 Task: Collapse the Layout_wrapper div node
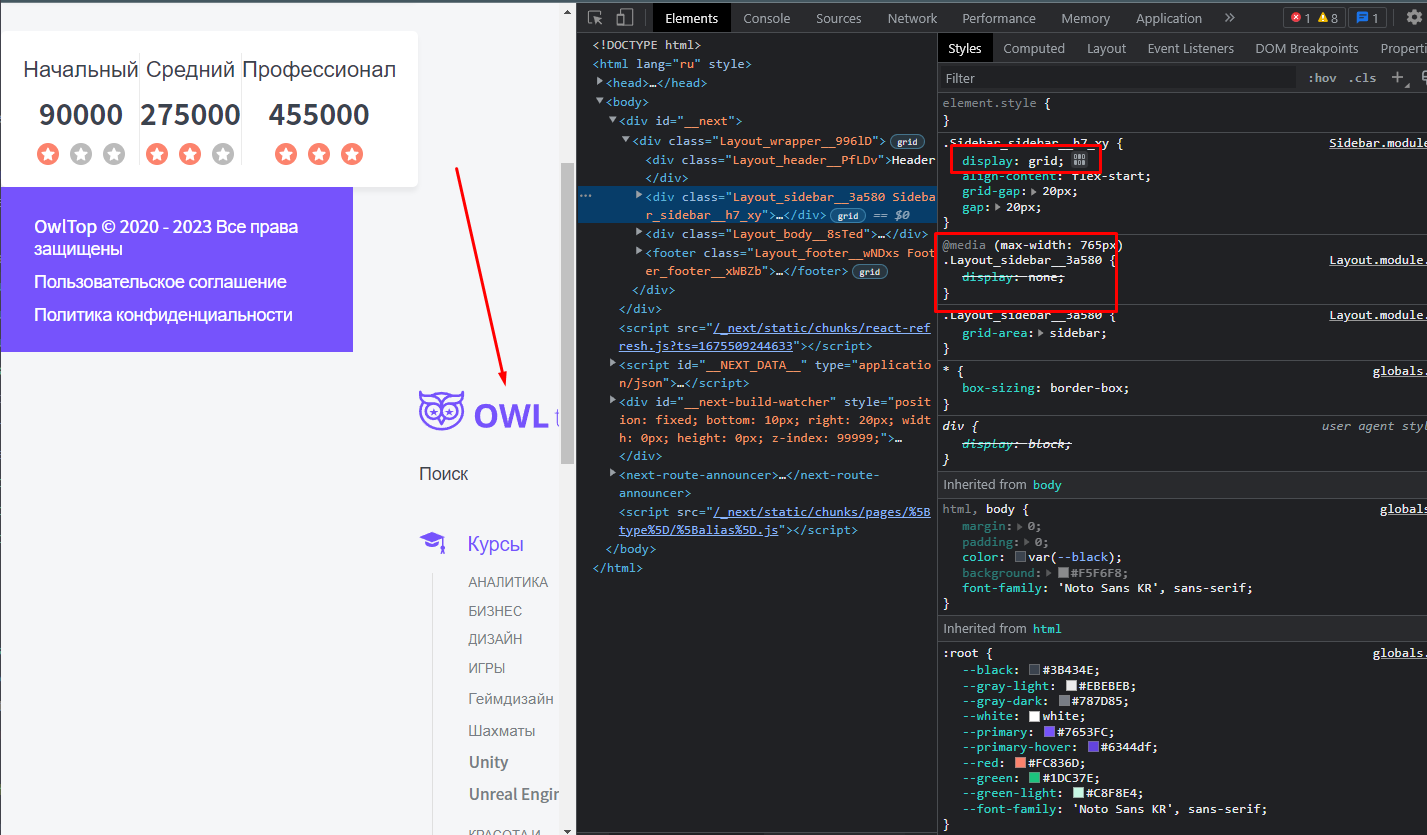point(625,140)
